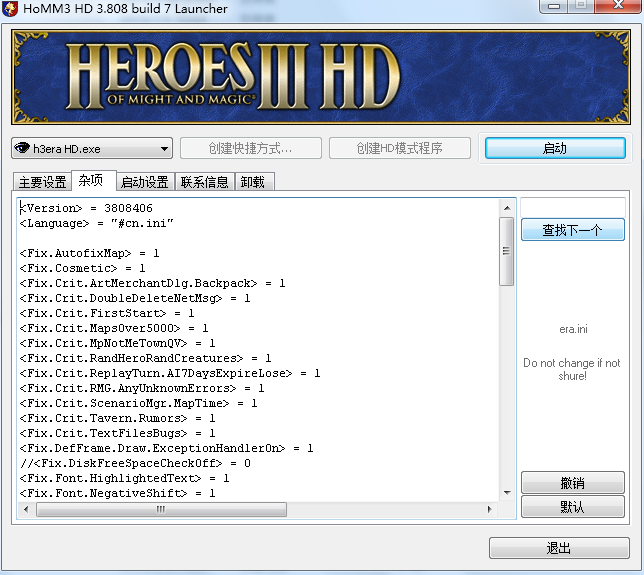644x575 pixels.
Task: Click the horizontal scrollbar thumb
Action: point(161,509)
